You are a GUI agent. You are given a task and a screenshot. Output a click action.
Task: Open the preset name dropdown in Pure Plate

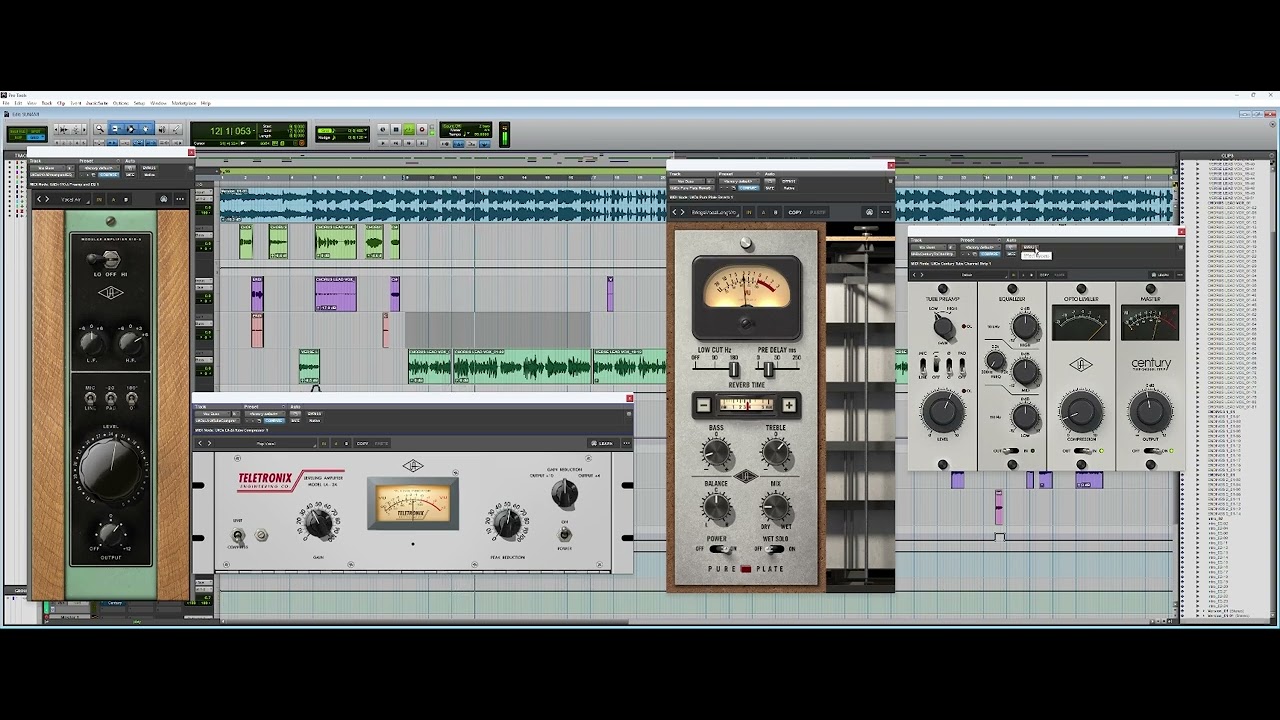[x=714, y=212]
